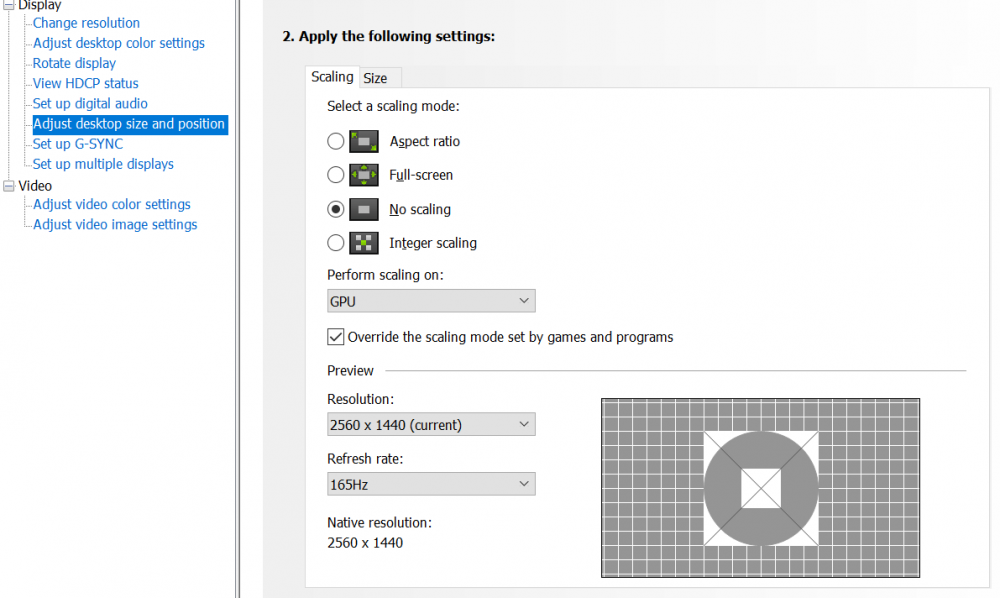Select the Aspect ratio radio button
Screen dimensions: 1000x598
[336, 141]
